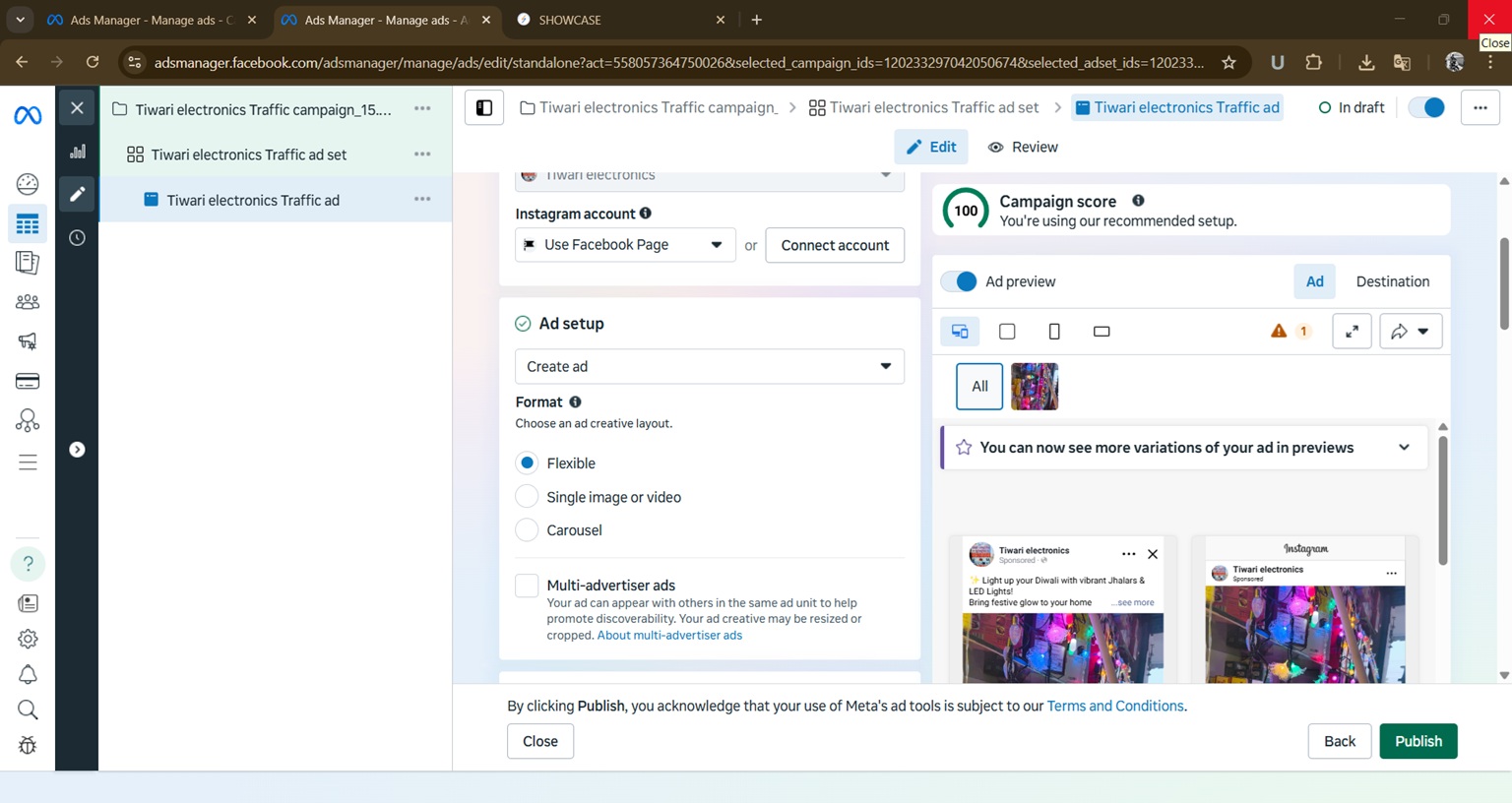Switch to the Review tab
Image resolution: width=1512 pixels, height=803 pixels.
1023,147
